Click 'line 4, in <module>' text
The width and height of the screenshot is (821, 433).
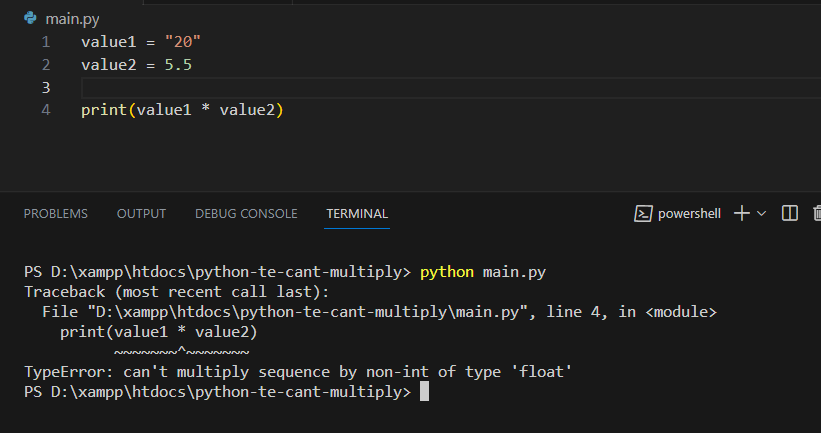pos(631,312)
